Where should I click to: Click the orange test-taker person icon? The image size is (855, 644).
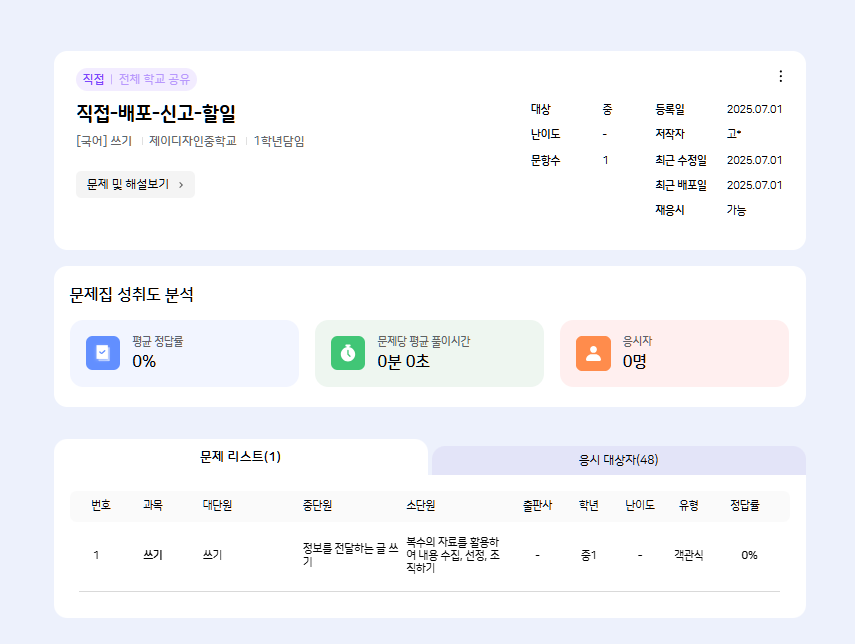click(x=593, y=353)
